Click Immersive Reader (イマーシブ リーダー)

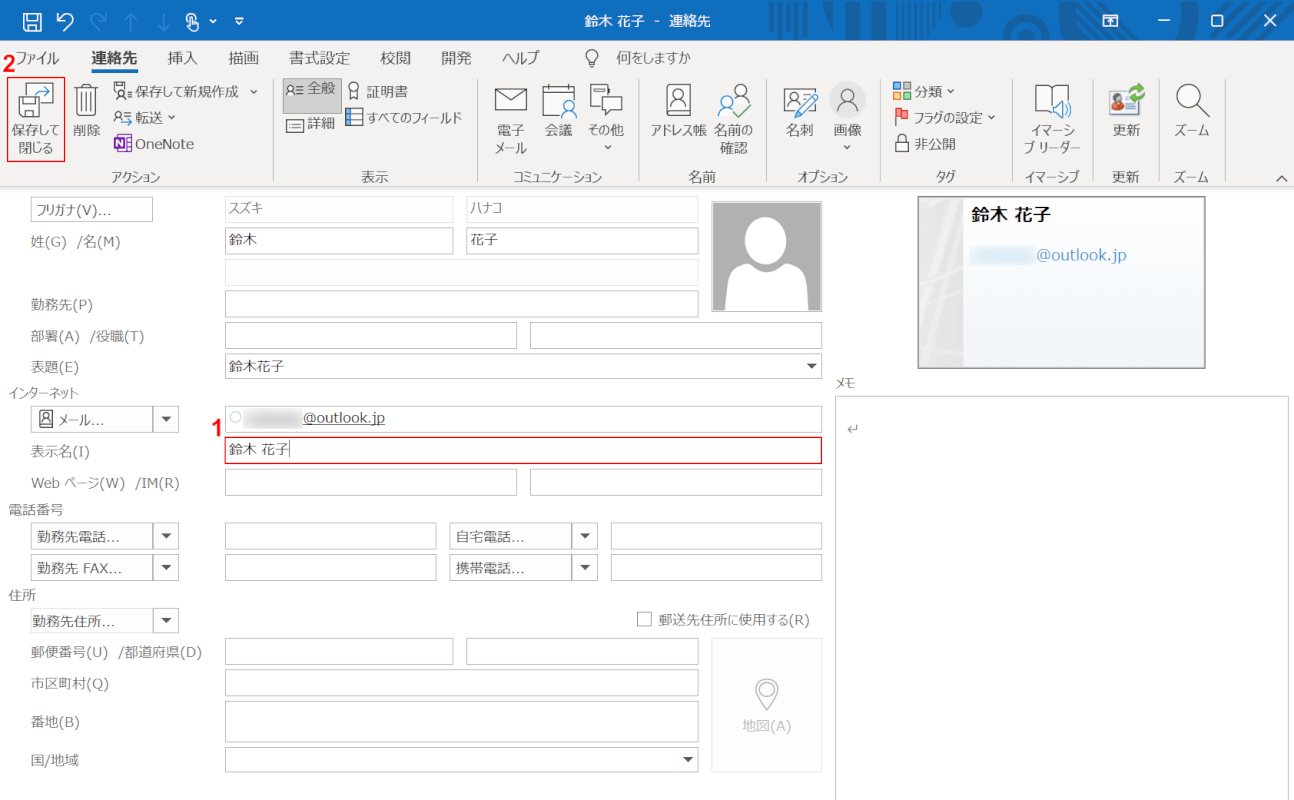(1052, 118)
